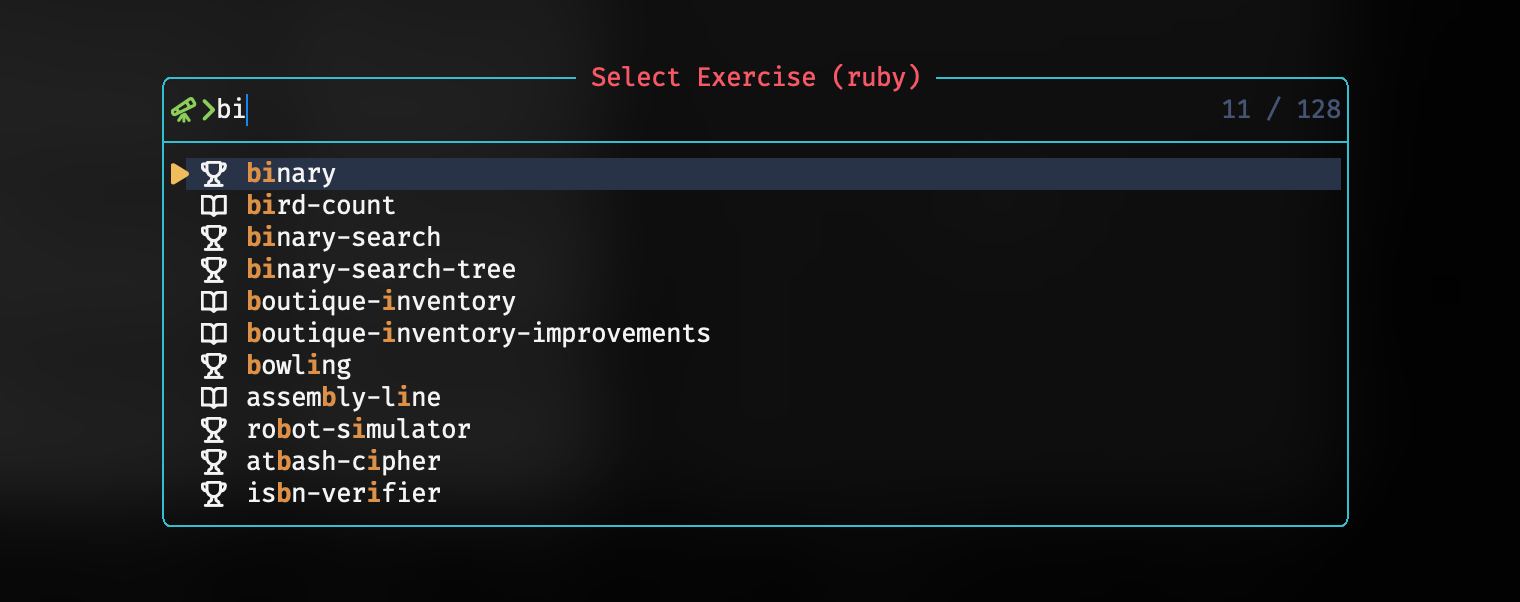Click the orange selection arrow marker
This screenshot has height=602, width=1520.
coord(179,174)
